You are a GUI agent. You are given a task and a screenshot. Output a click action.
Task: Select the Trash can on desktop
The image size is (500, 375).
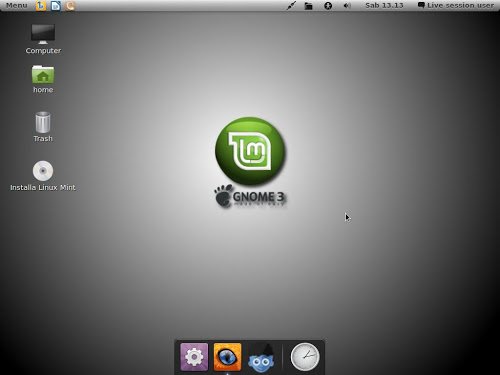pos(43,127)
